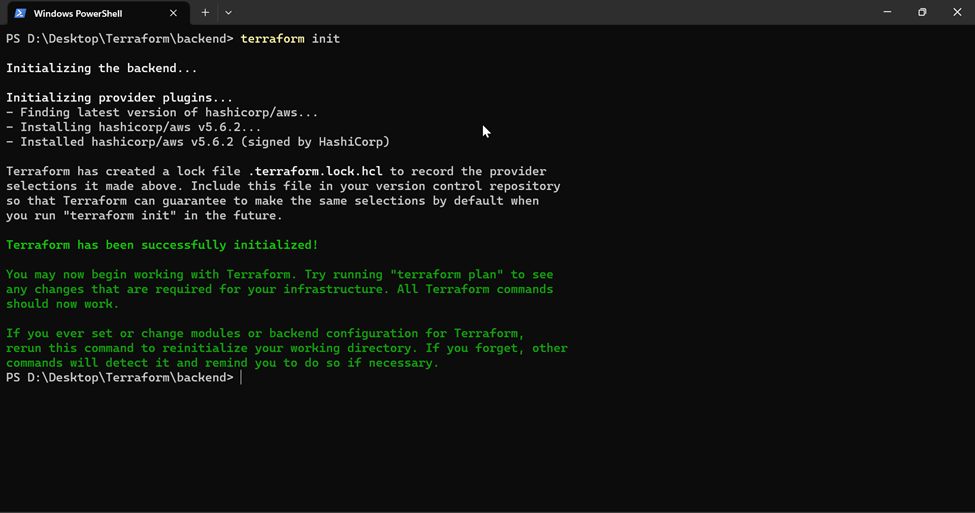Click the first prompt path D:\Desktop\Terraform\backend
Viewport: 975px width, 513px height.
pos(127,39)
